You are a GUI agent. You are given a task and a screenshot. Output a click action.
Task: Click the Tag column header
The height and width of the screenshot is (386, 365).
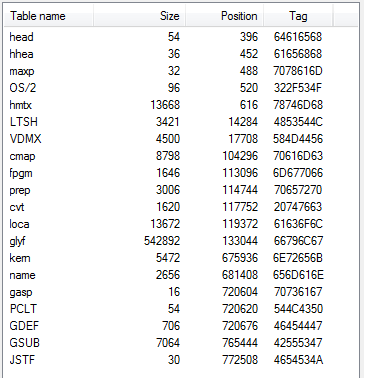pyautogui.click(x=298, y=16)
